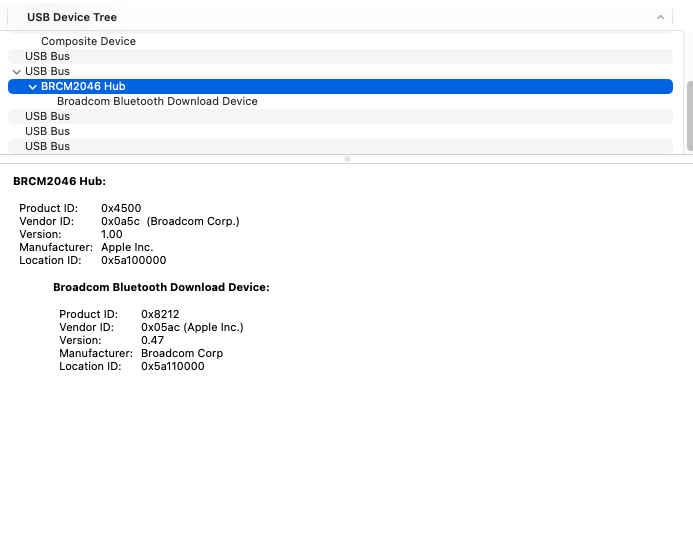
Task: Click the Version value 0.47
Action: pyautogui.click(x=152, y=340)
